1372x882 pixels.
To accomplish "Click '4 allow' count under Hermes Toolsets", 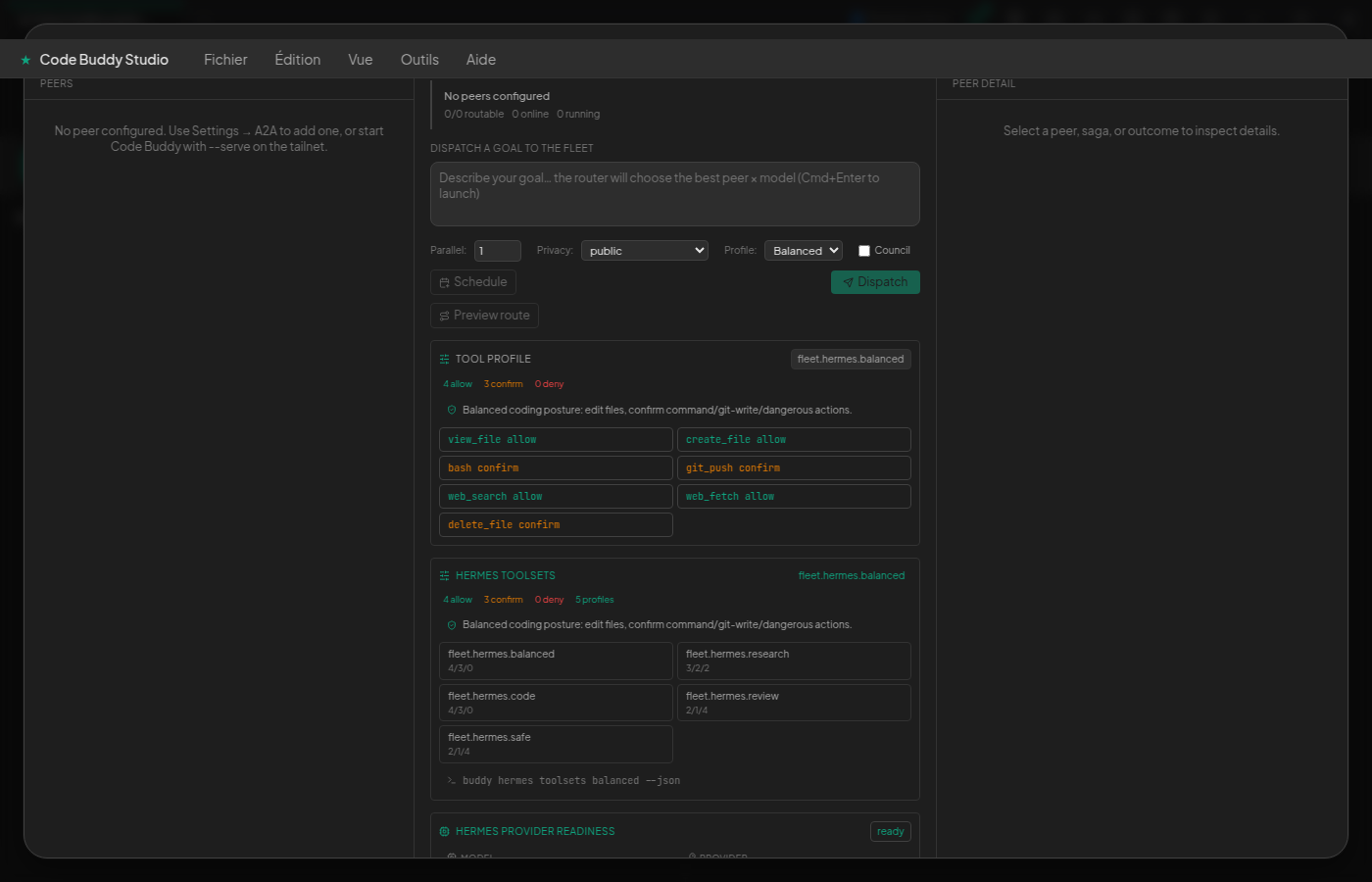I will pyautogui.click(x=458, y=600).
